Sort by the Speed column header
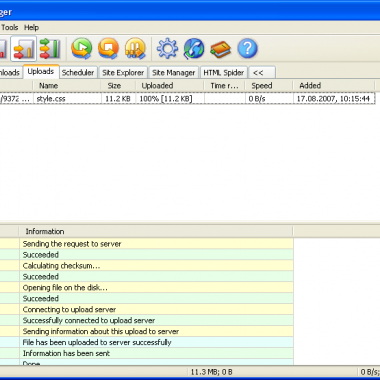 [x=269, y=86]
